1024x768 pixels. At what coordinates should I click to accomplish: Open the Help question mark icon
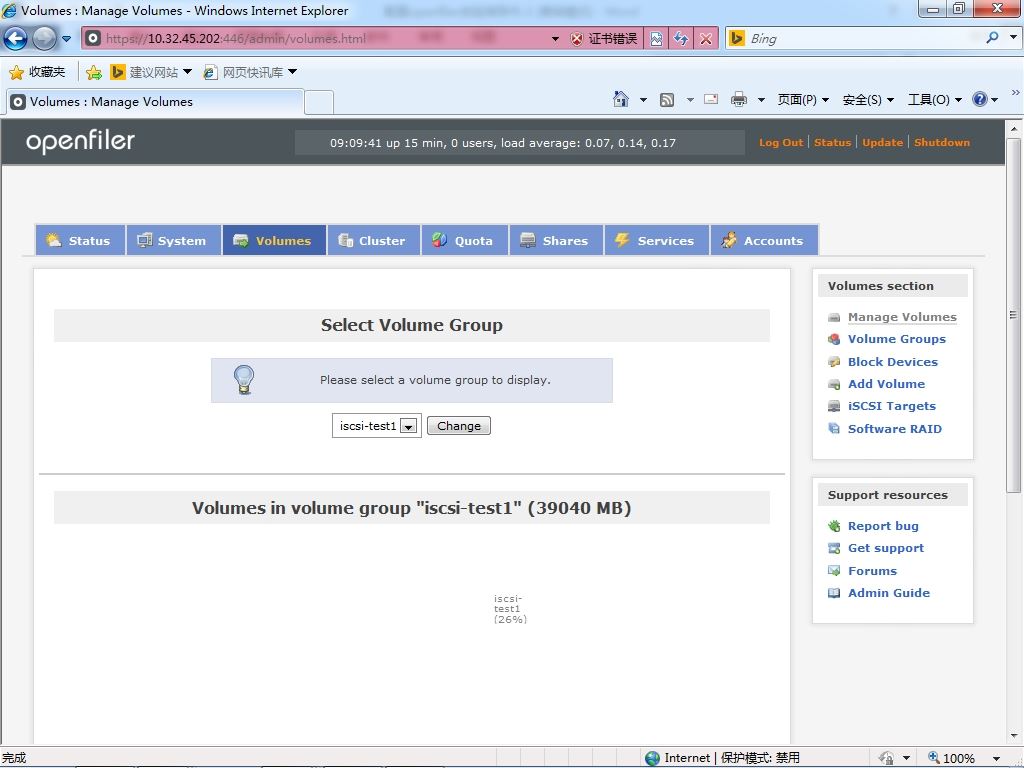click(x=980, y=99)
